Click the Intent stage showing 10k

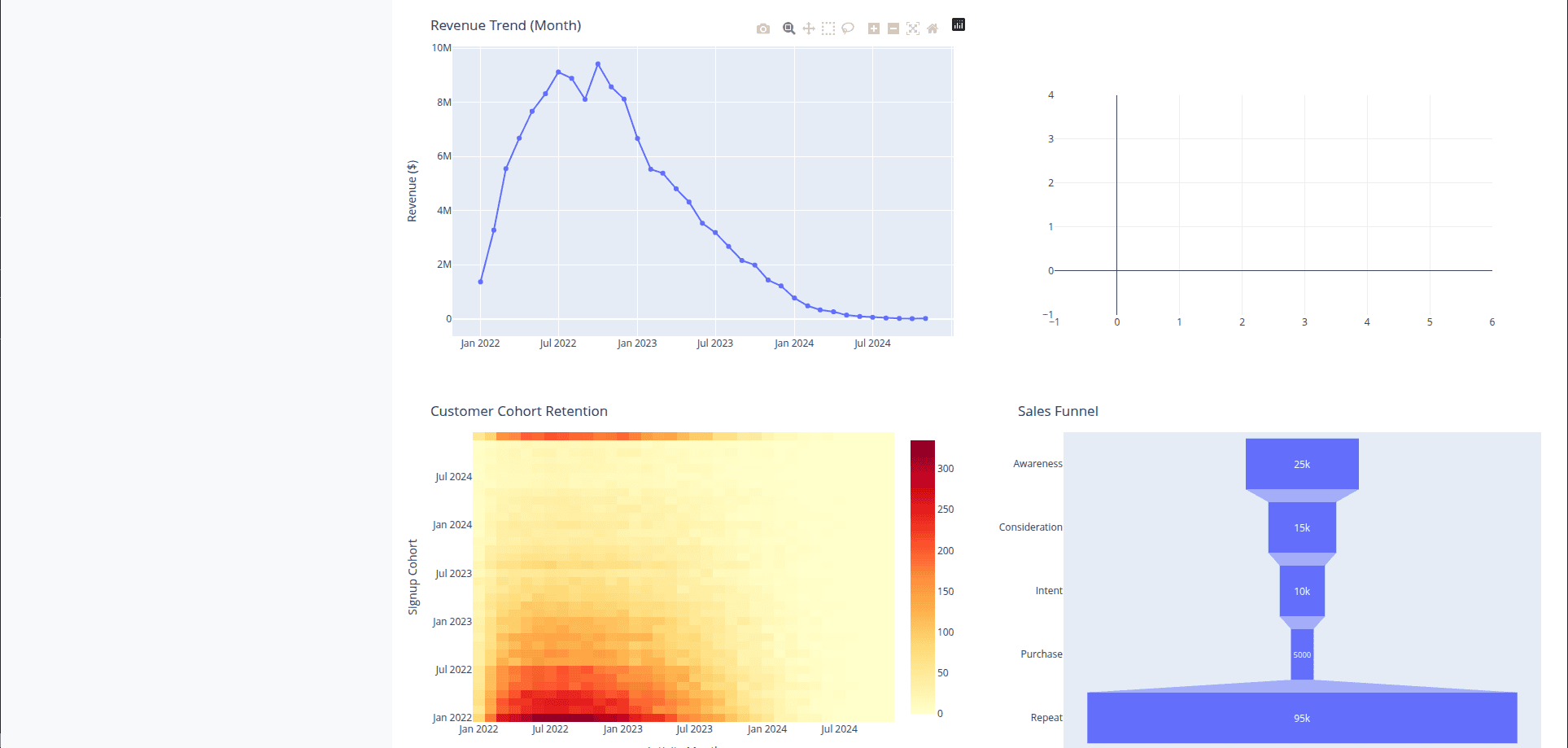(x=1301, y=591)
